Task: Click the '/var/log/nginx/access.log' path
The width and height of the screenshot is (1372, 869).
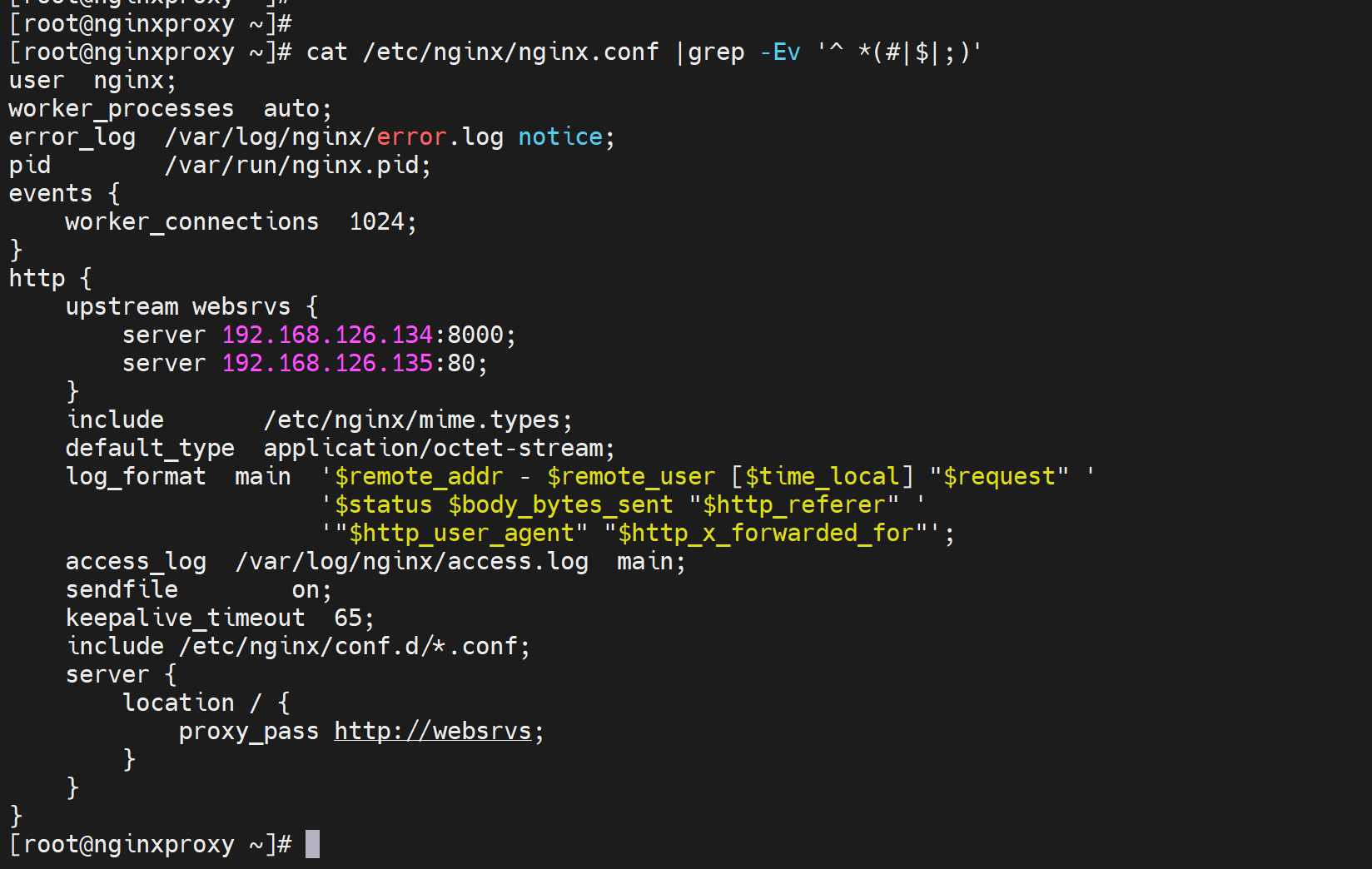Action: pyautogui.click(x=411, y=561)
